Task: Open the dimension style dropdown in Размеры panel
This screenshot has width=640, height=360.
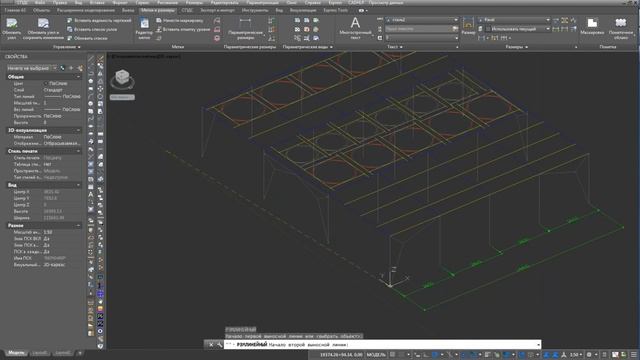Action: pos(514,20)
